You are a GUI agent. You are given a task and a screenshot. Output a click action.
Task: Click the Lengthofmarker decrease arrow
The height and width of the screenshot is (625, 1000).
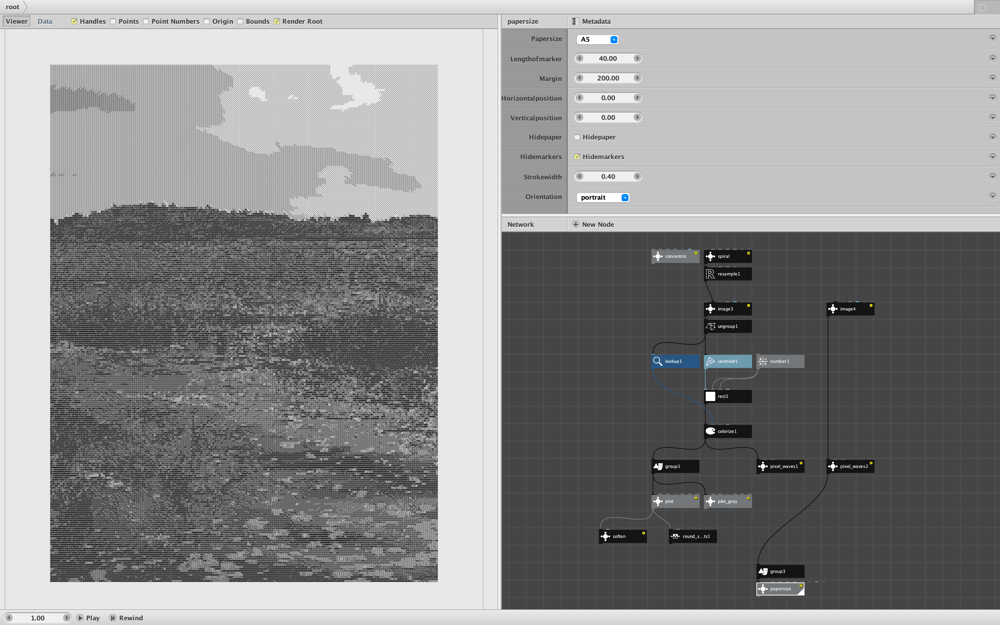pos(580,58)
